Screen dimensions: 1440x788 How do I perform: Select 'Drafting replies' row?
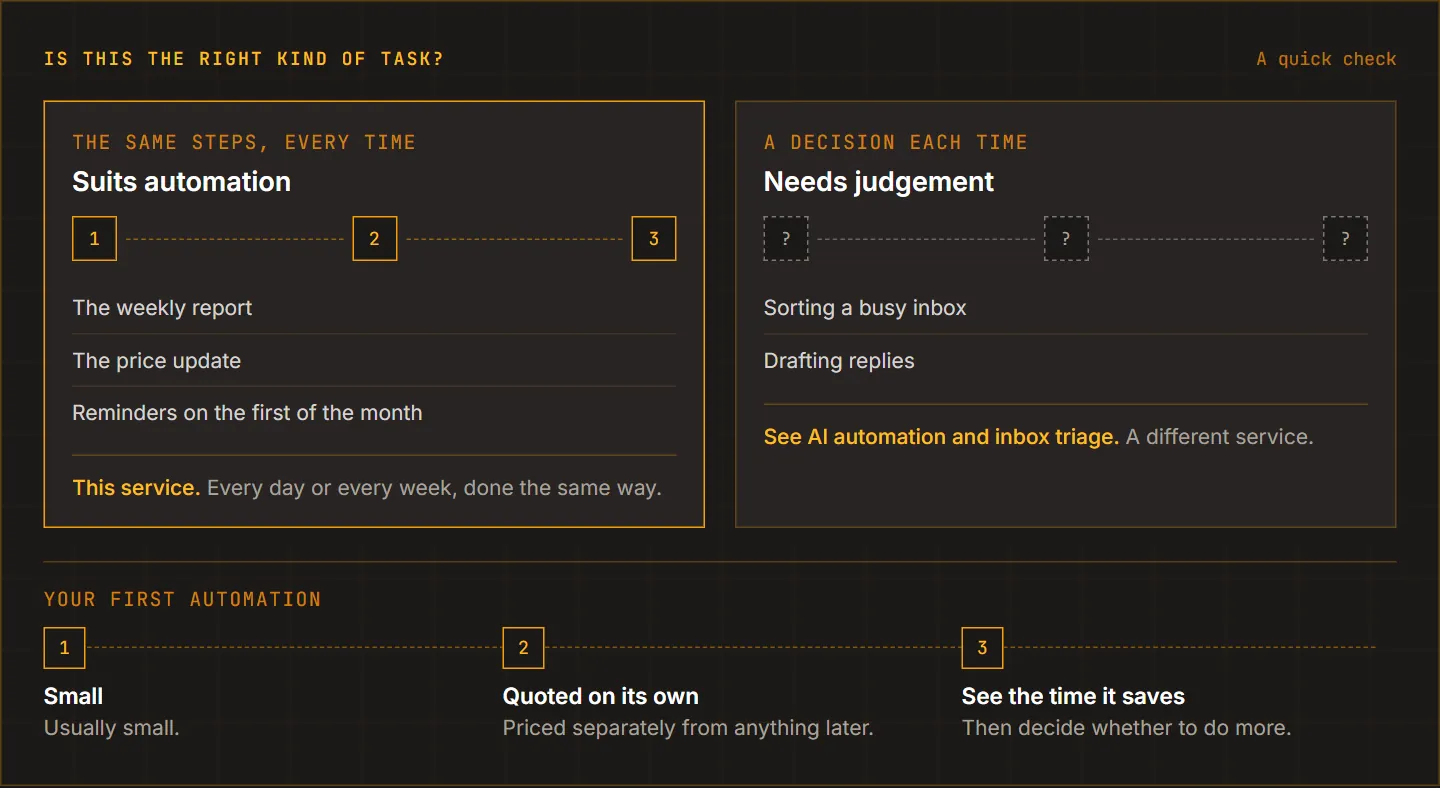click(x=1065, y=361)
